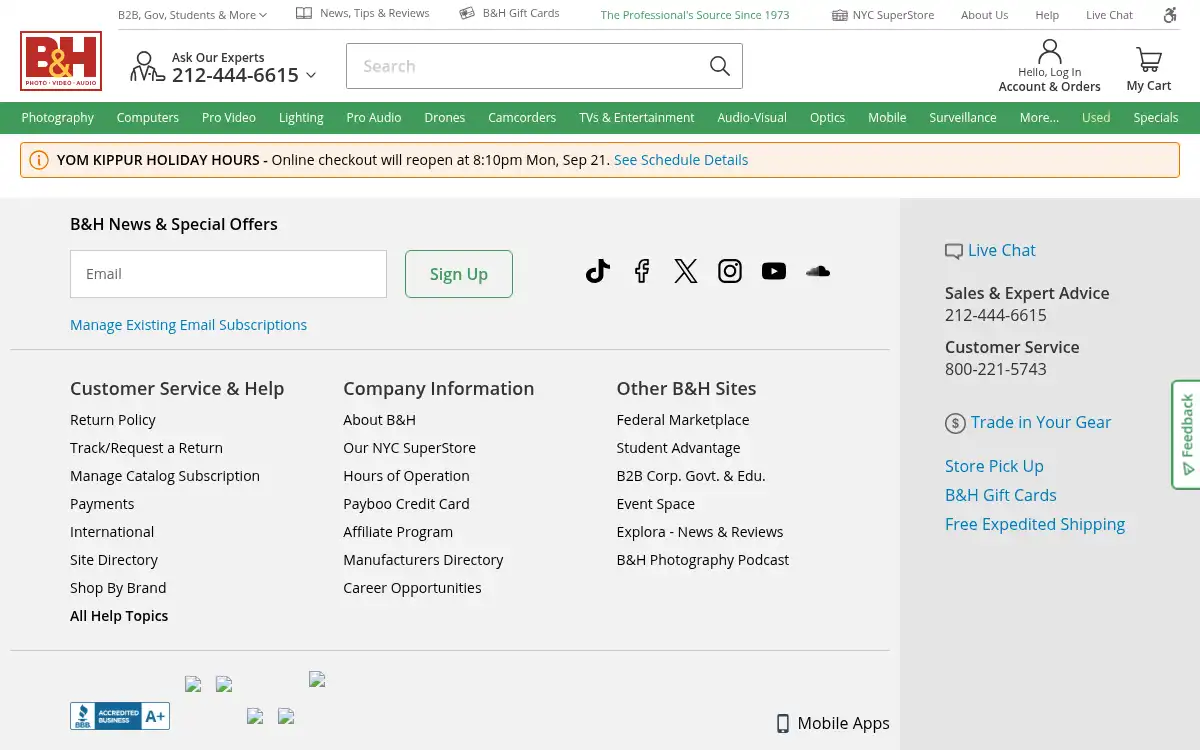Open the About Us link in the top bar

tap(985, 15)
